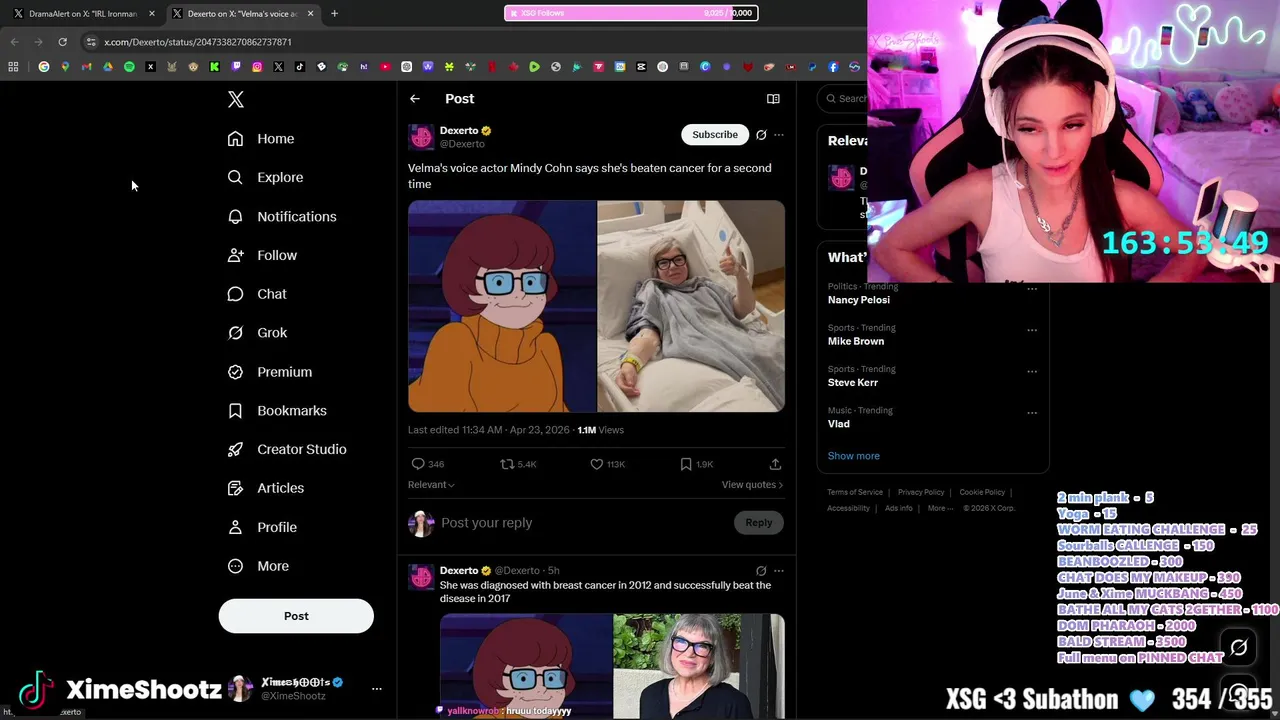Click the X logo in sidebar
This screenshot has height=720, width=1280.
pyautogui.click(x=236, y=99)
